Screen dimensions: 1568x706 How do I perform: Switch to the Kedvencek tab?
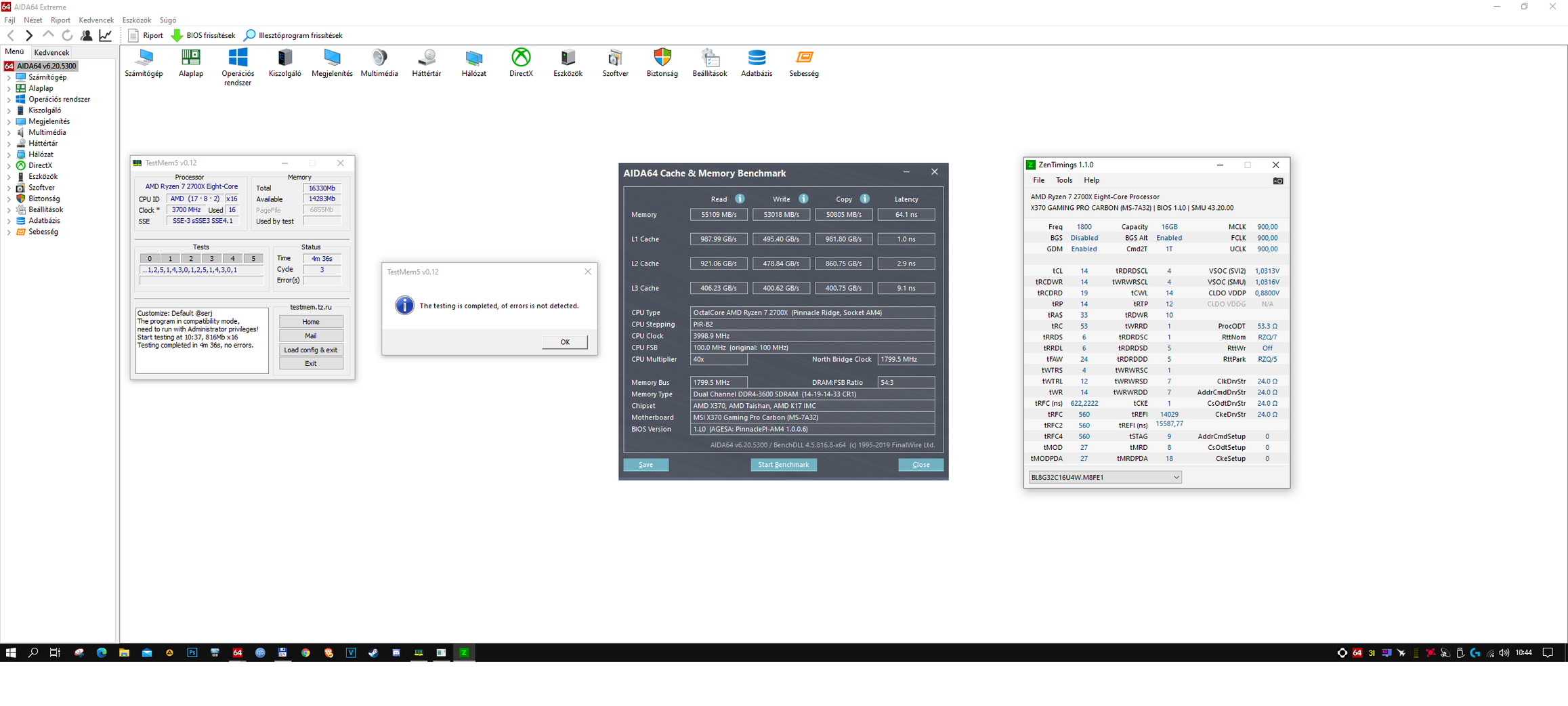(51, 52)
